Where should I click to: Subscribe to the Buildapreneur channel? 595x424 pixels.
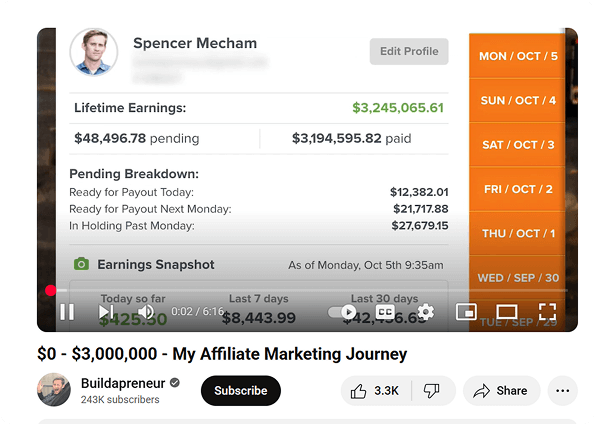click(241, 391)
